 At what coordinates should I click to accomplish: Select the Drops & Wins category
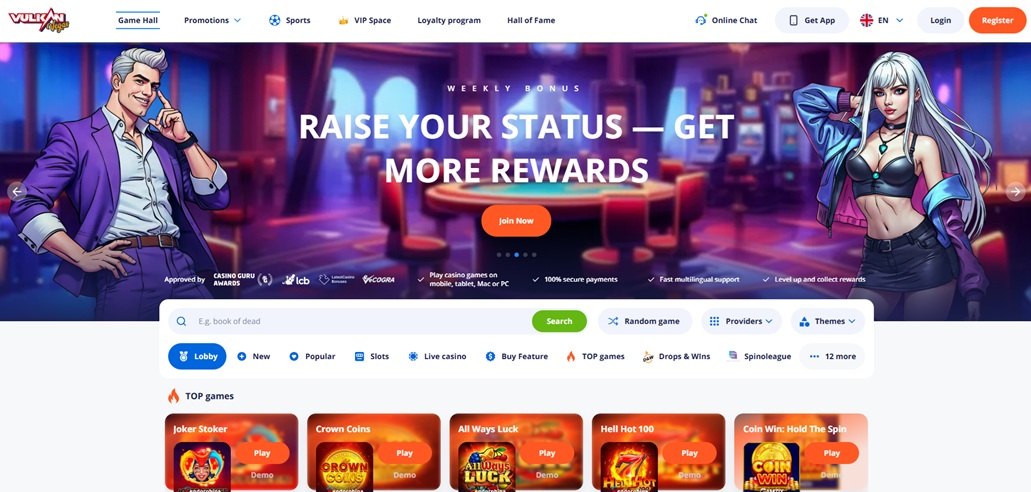tap(676, 357)
